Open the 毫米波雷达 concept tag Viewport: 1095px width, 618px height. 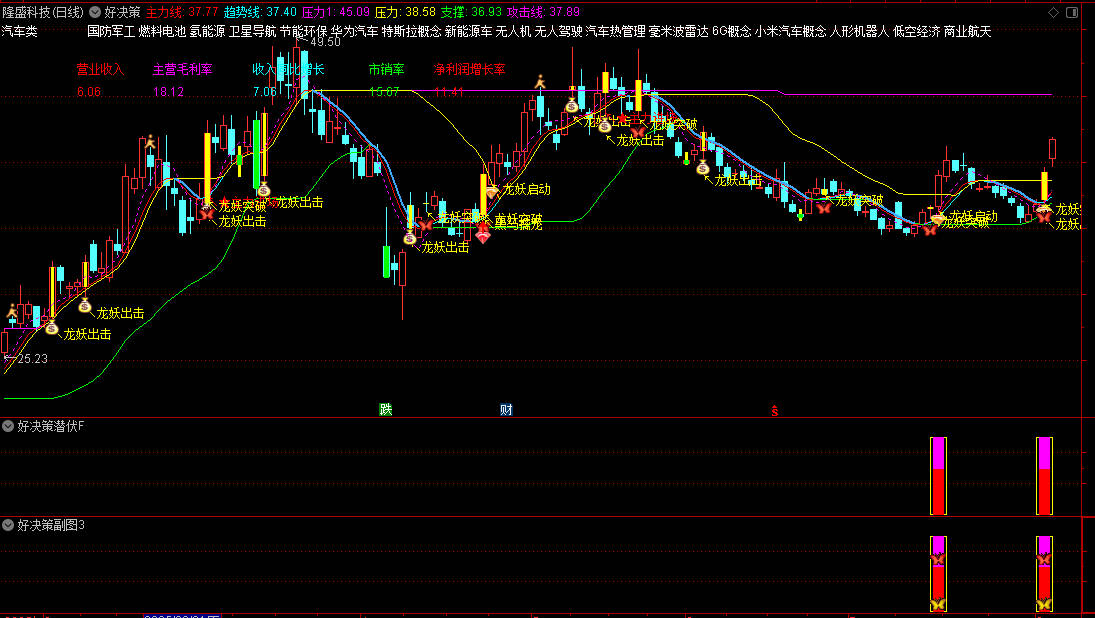pyautogui.click(x=679, y=31)
